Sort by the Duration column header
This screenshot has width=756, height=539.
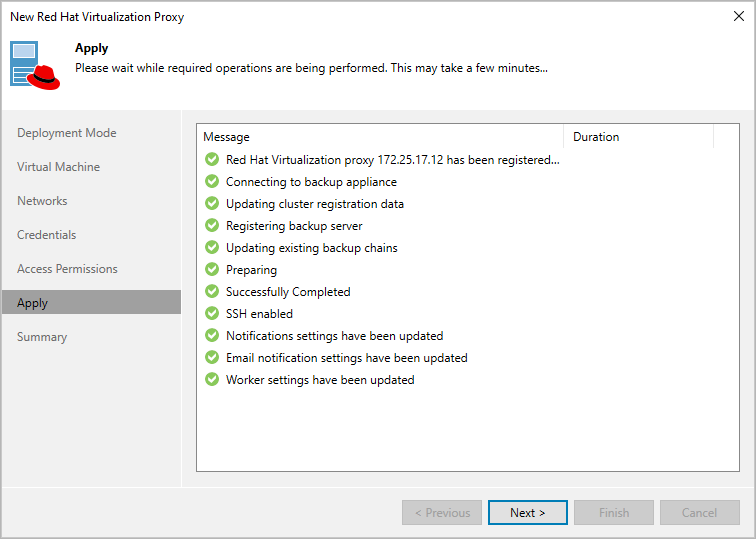click(x=638, y=137)
